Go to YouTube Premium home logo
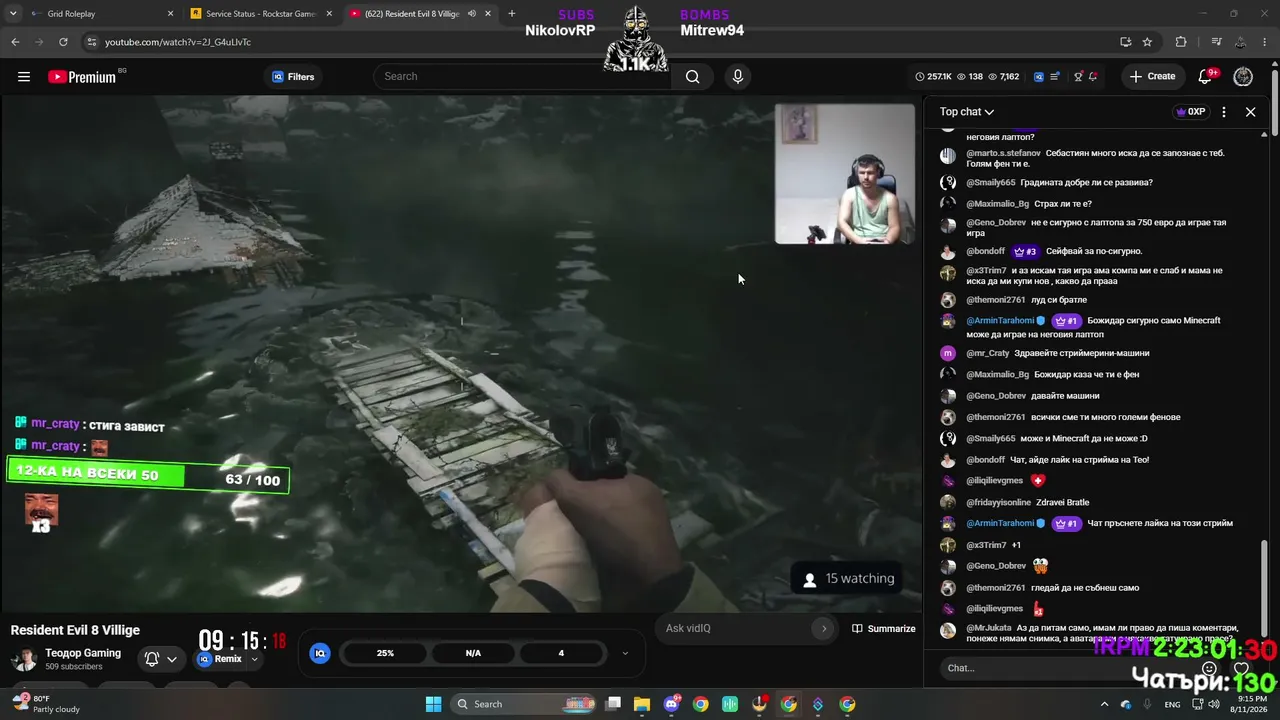Image resolution: width=1280 pixels, height=720 pixels. pos(82,77)
